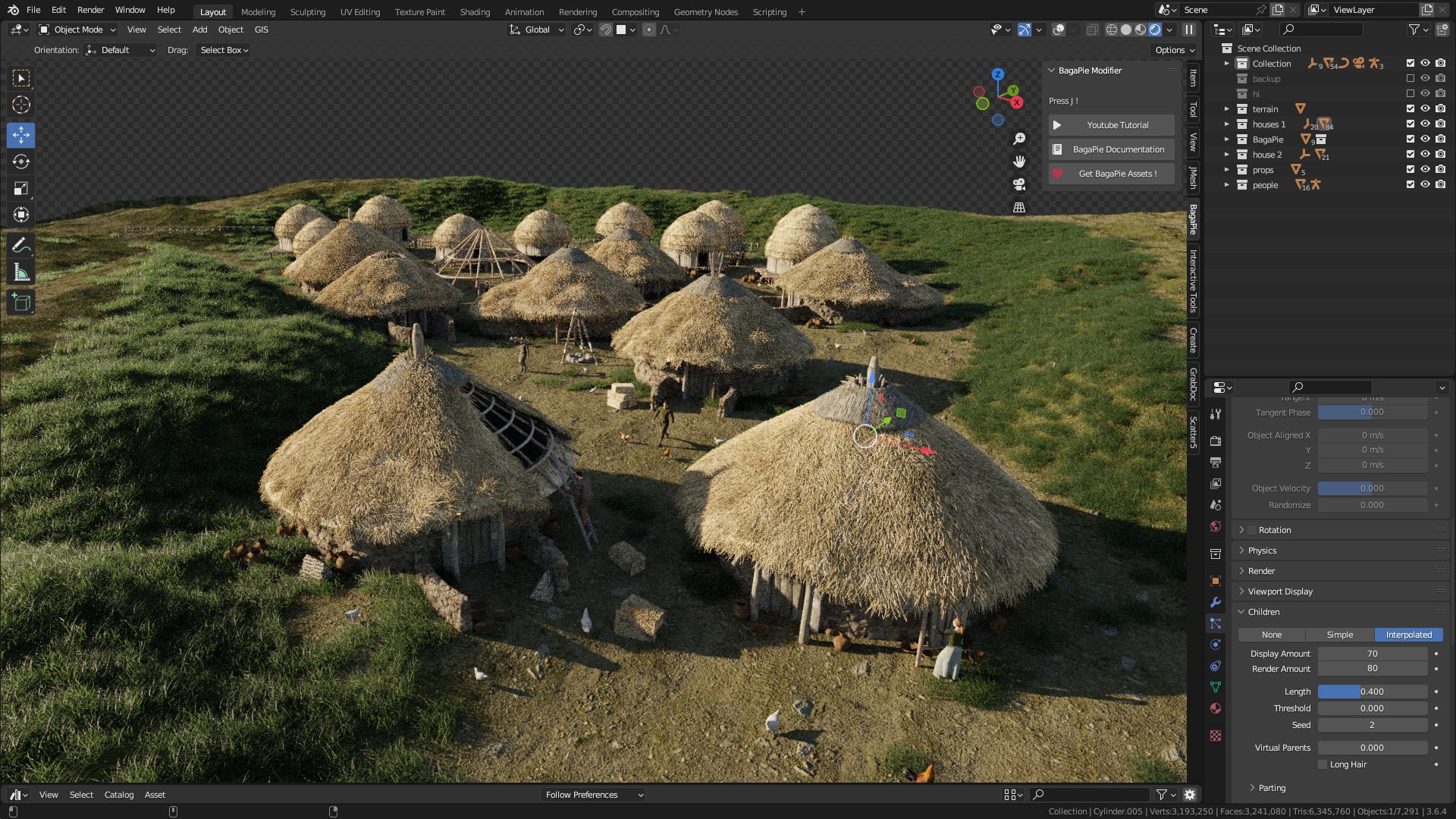Open the GIS menu in viewport header
The image size is (1456, 819).
[x=261, y=30]
